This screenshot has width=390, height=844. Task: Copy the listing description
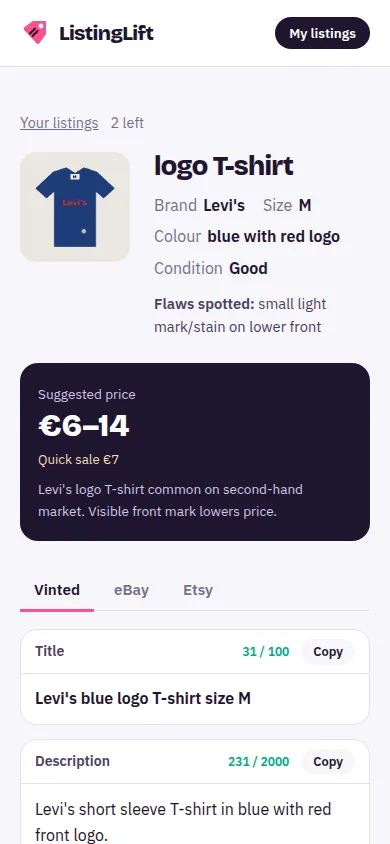click(x=328, y=762)
